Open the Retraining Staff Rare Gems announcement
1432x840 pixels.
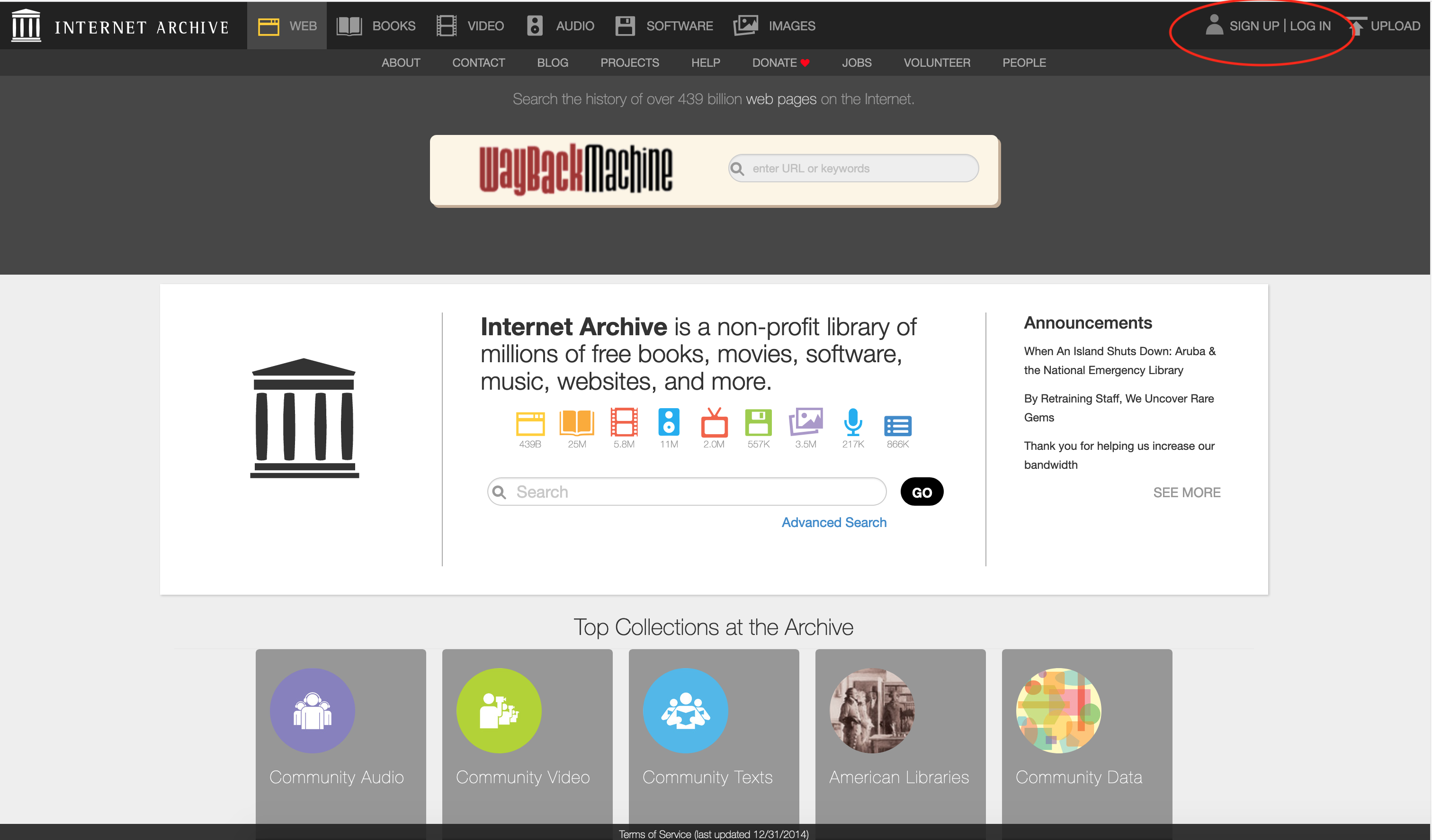[1119, 408]
